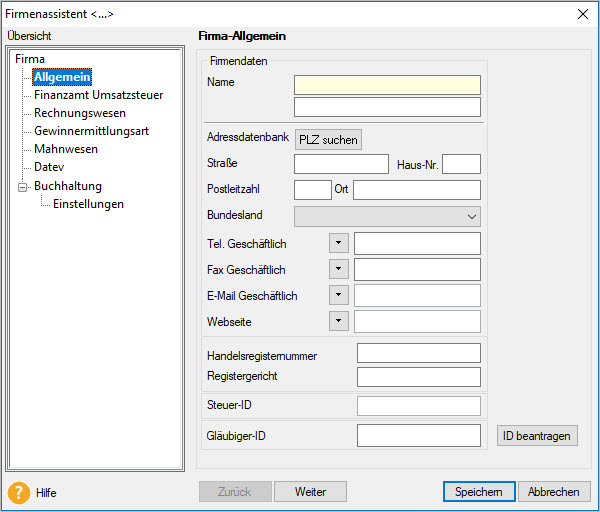This screenshot has width=600, height=512.
Task: Open the Tel. Geschäftlich type dropdown arrow
Action: 338,243
